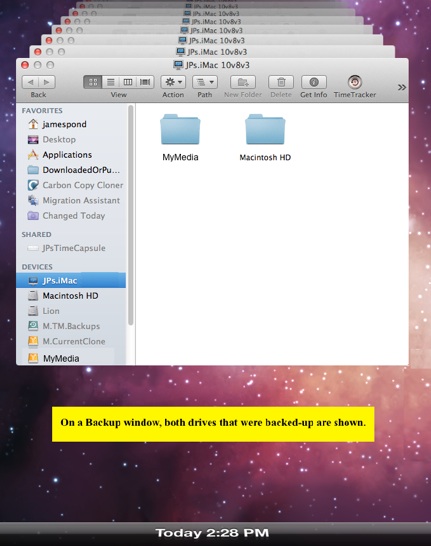Switch to Cover Flow view

point(145,82)
